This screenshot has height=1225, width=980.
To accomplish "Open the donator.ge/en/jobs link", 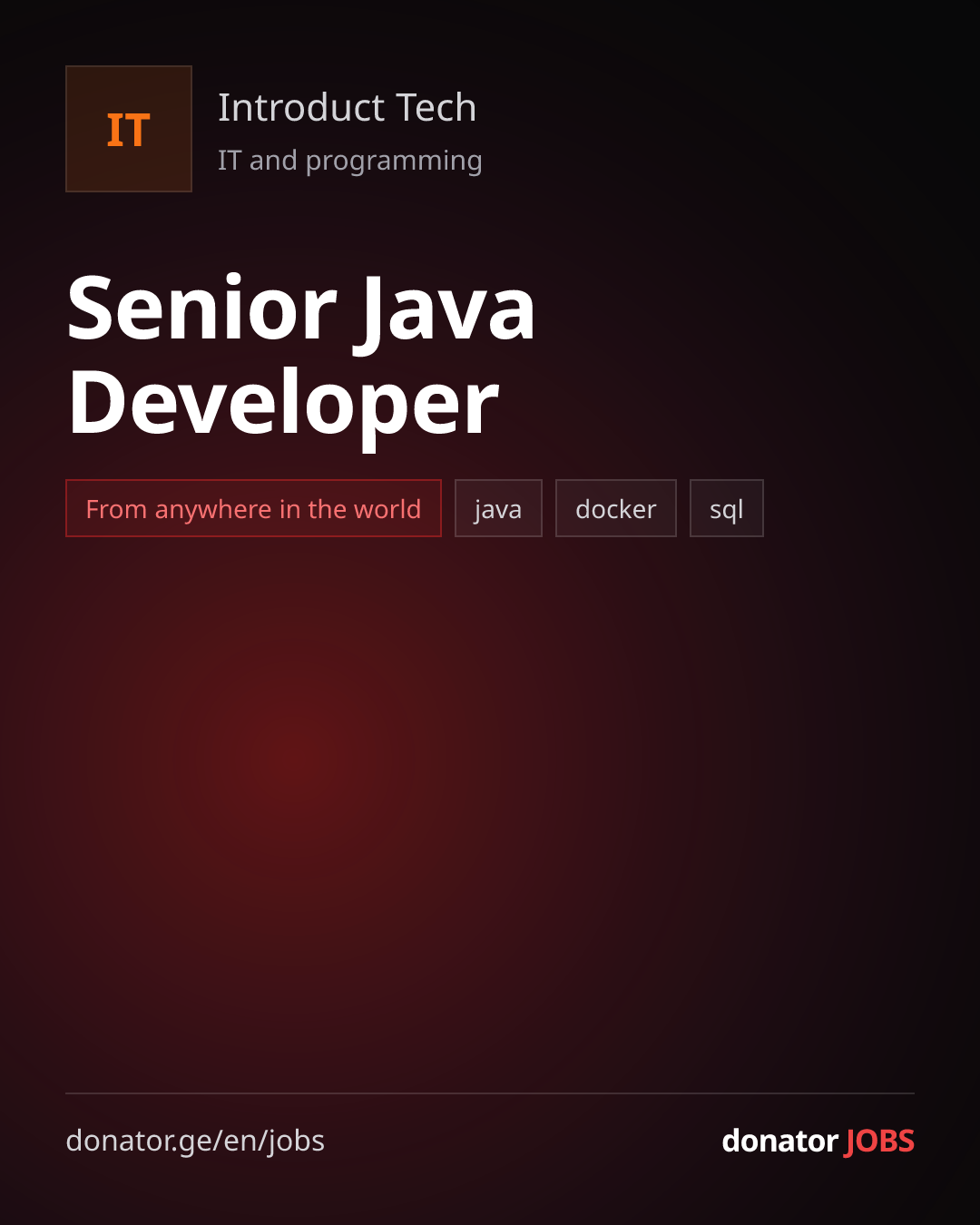I will click(195, 1141).
